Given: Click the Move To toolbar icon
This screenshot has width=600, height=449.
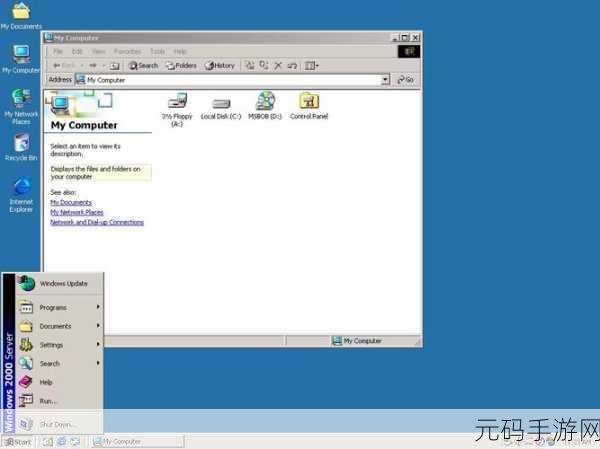Looking at the screenshot, I should [249, 65].
